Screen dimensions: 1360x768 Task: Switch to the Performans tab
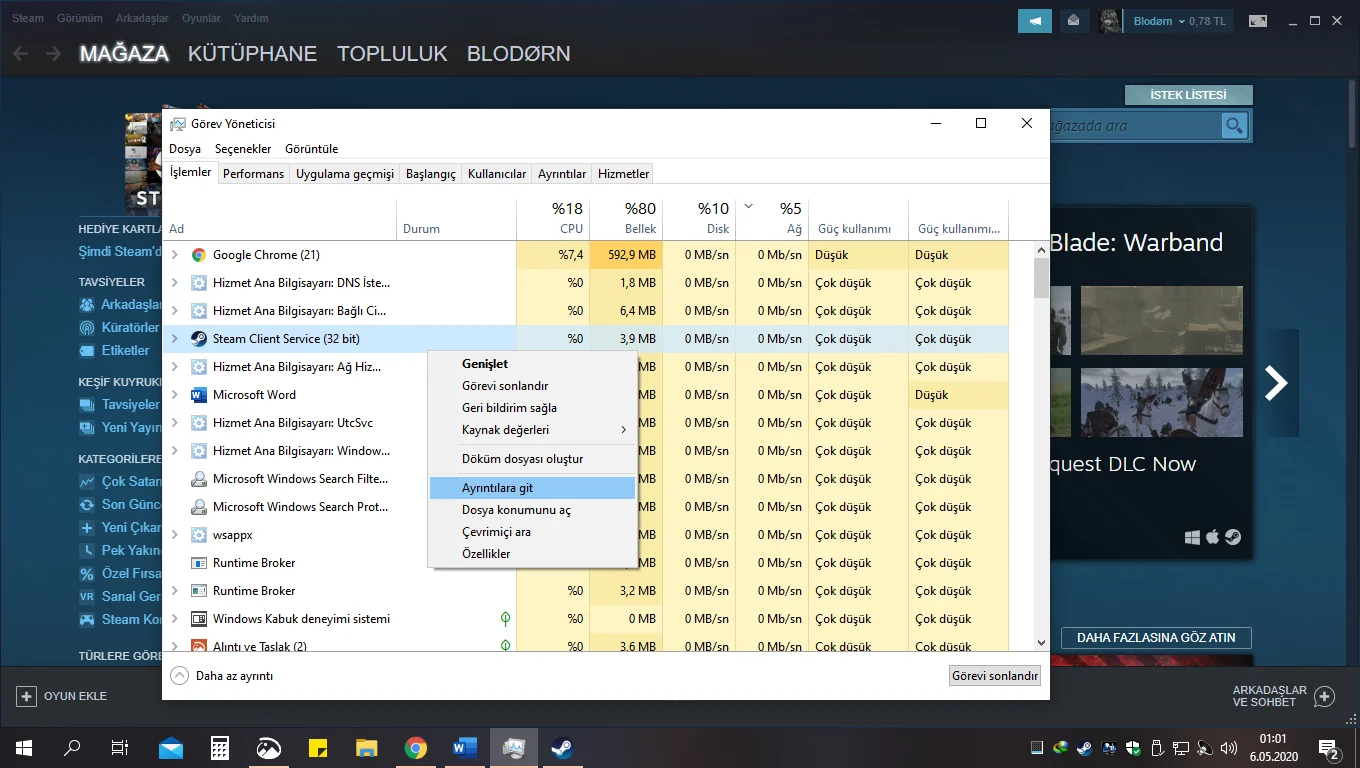tap(253, 174)
